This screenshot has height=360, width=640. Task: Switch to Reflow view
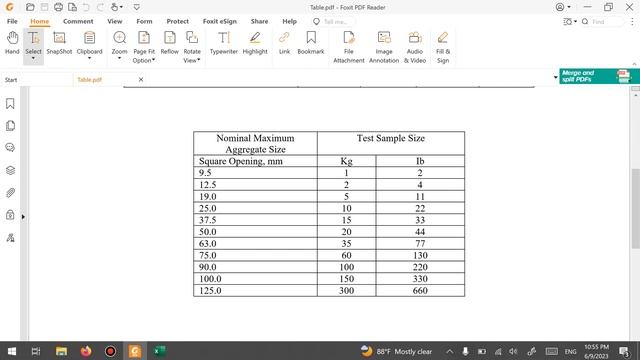169,43
